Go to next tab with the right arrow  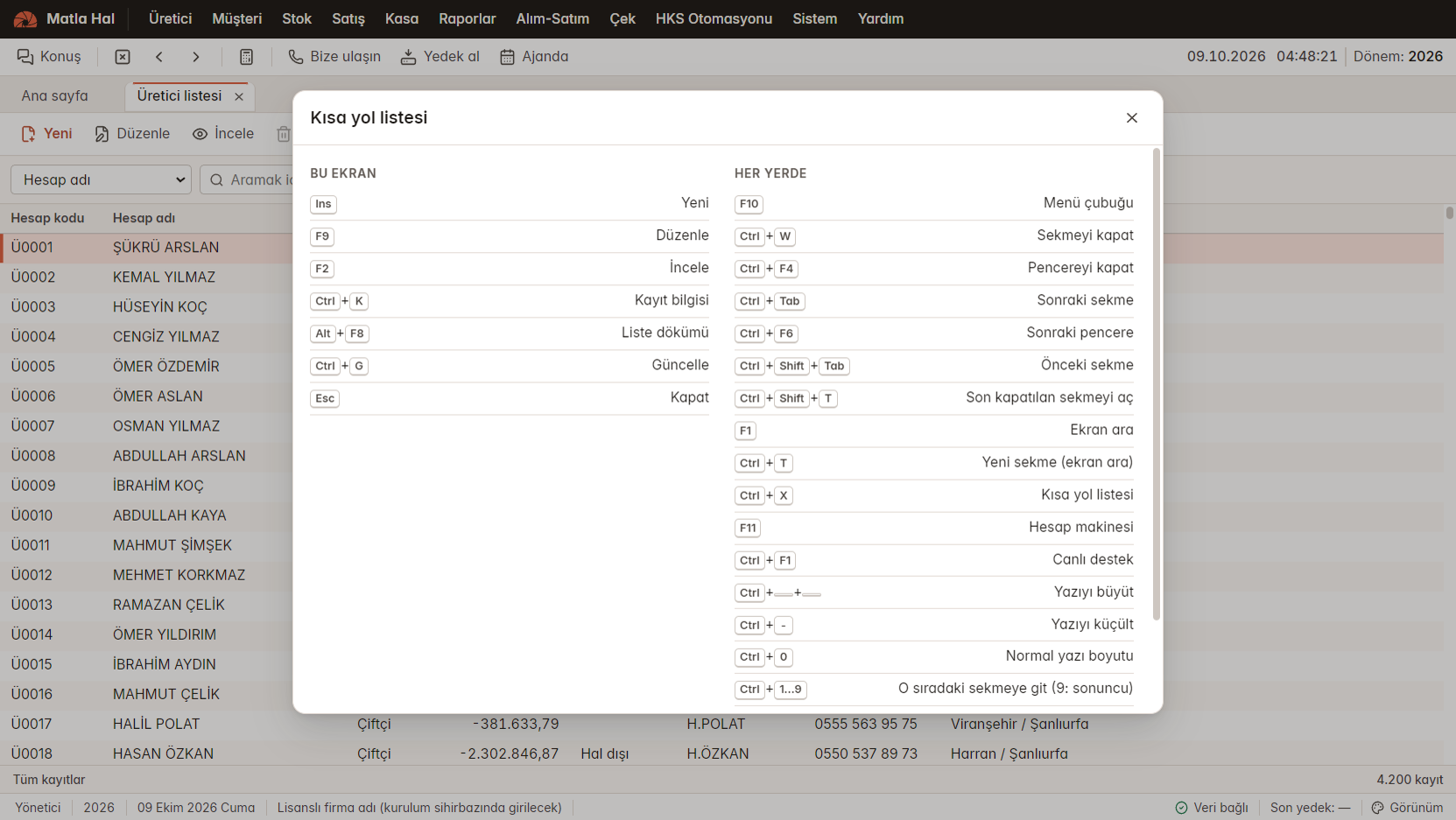(x=196, y=57)
